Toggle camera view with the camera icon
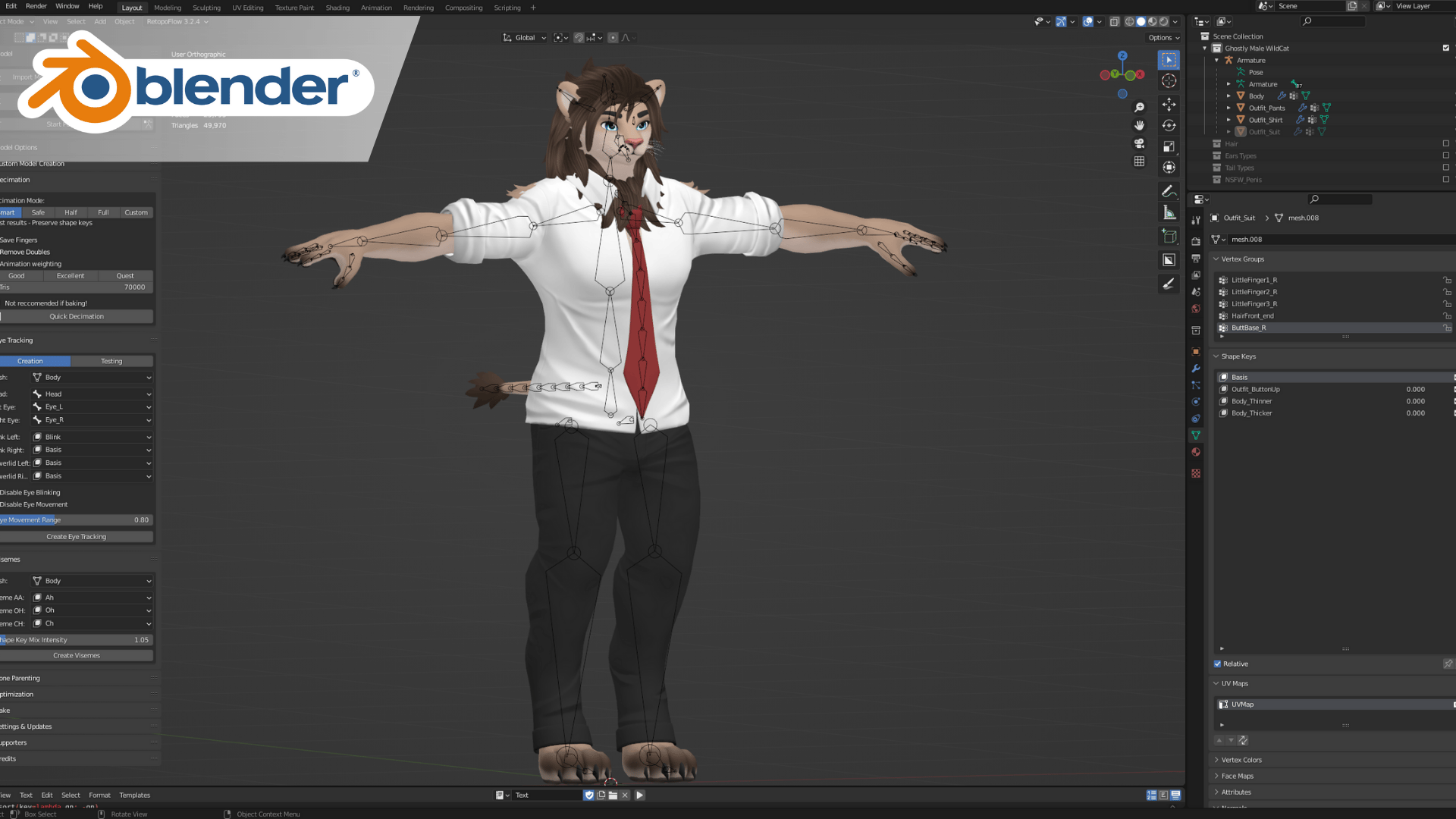 coord(1139,143)
